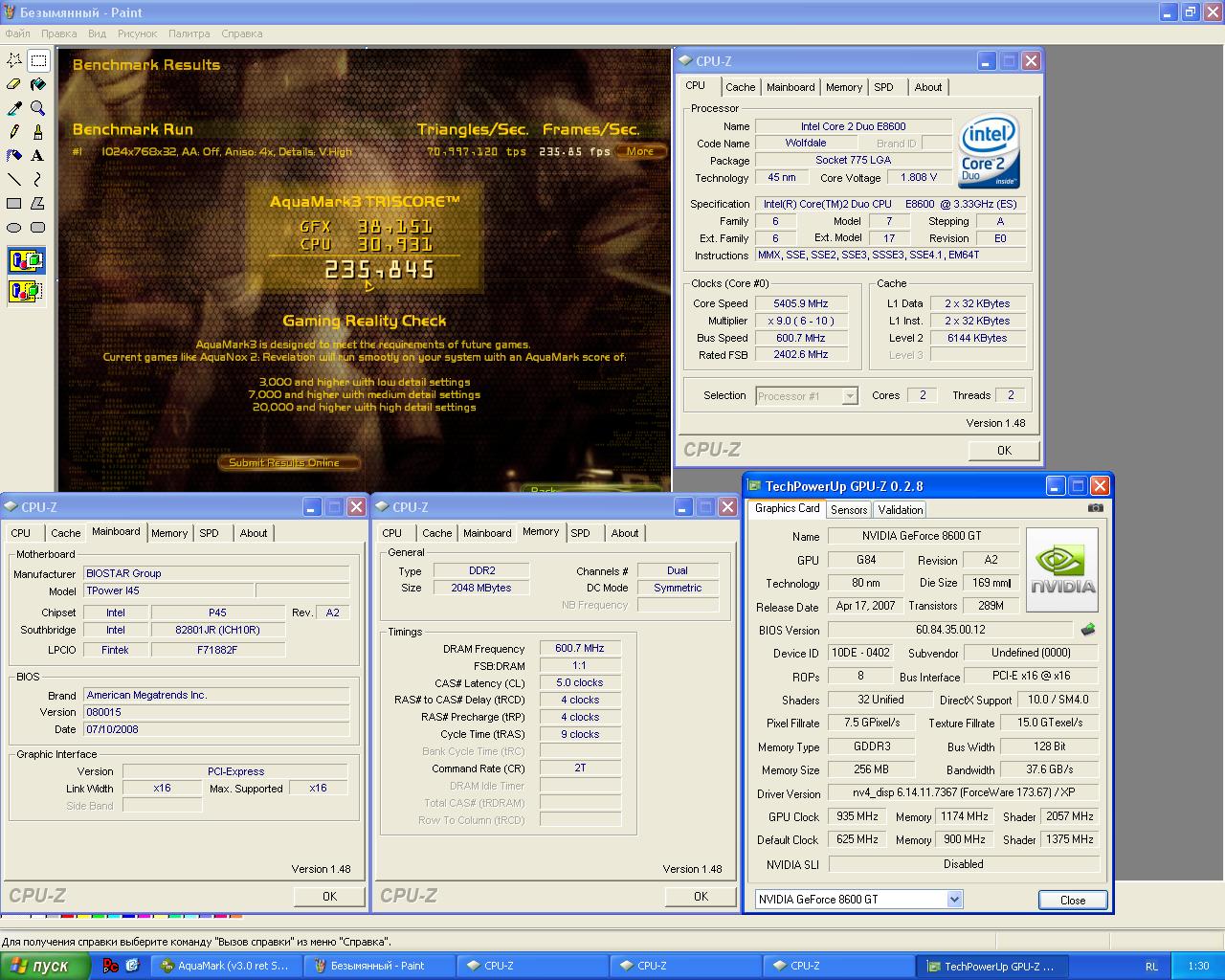Pick the Polygon shape tool
1225x980 pixels.
point(38,203)
